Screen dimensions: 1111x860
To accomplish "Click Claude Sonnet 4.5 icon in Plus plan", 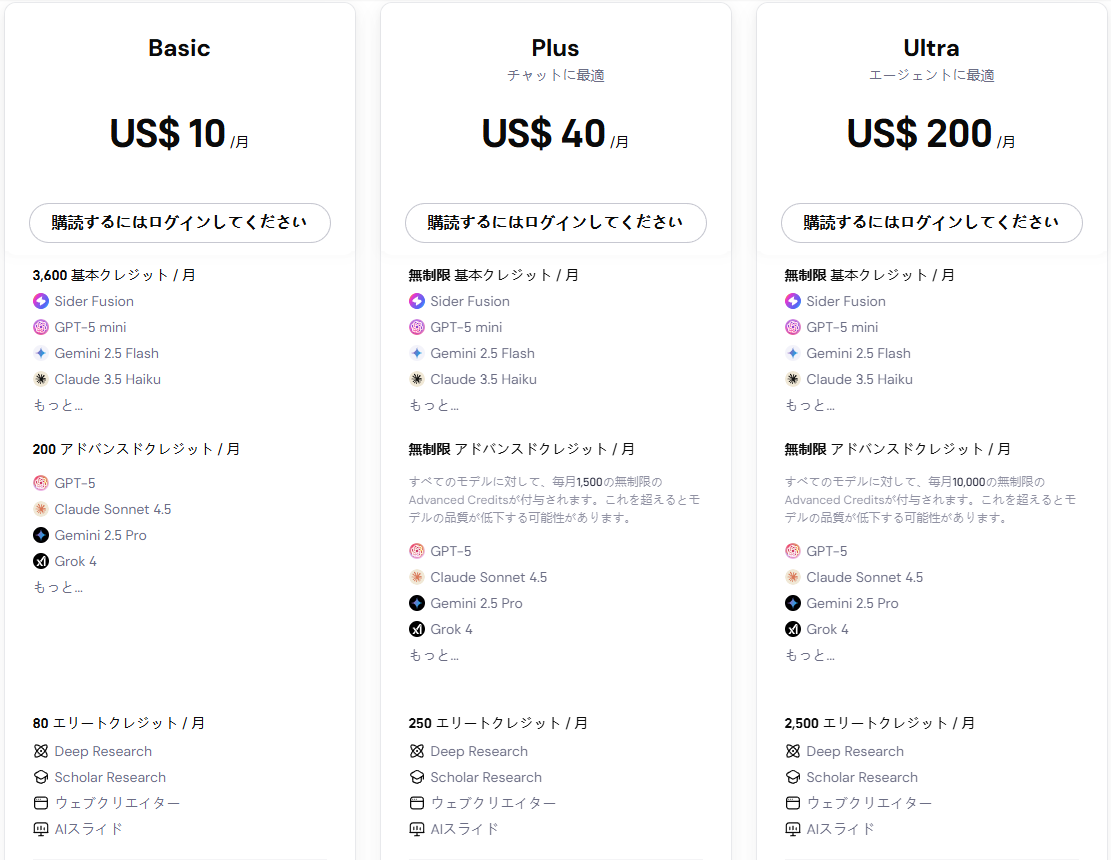I will click(417, 577).
